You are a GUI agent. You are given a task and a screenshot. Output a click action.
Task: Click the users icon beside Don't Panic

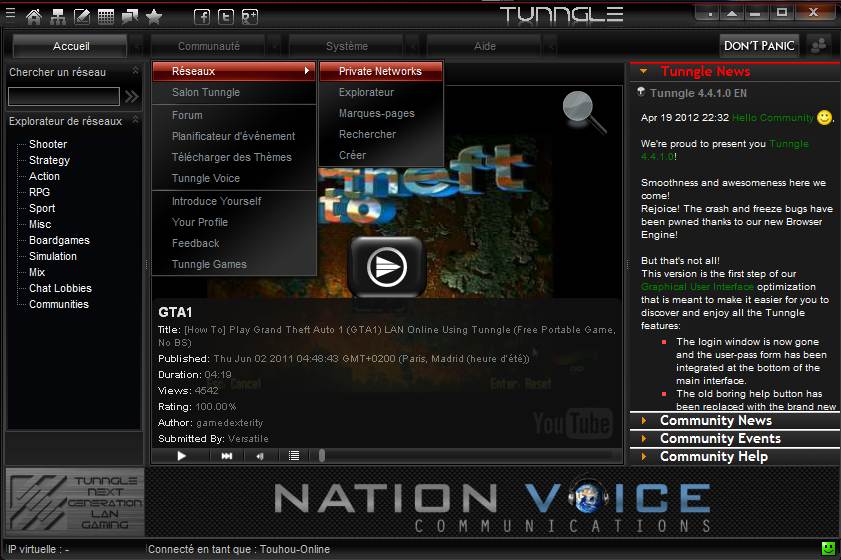(x=818, y=46)
